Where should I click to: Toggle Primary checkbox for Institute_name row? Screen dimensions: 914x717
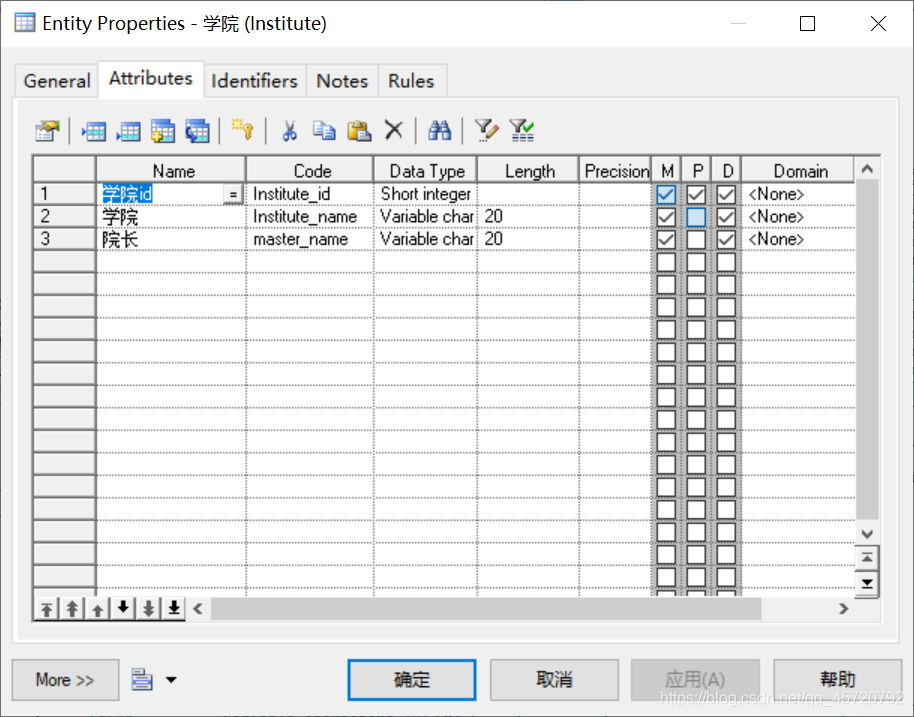696,217
